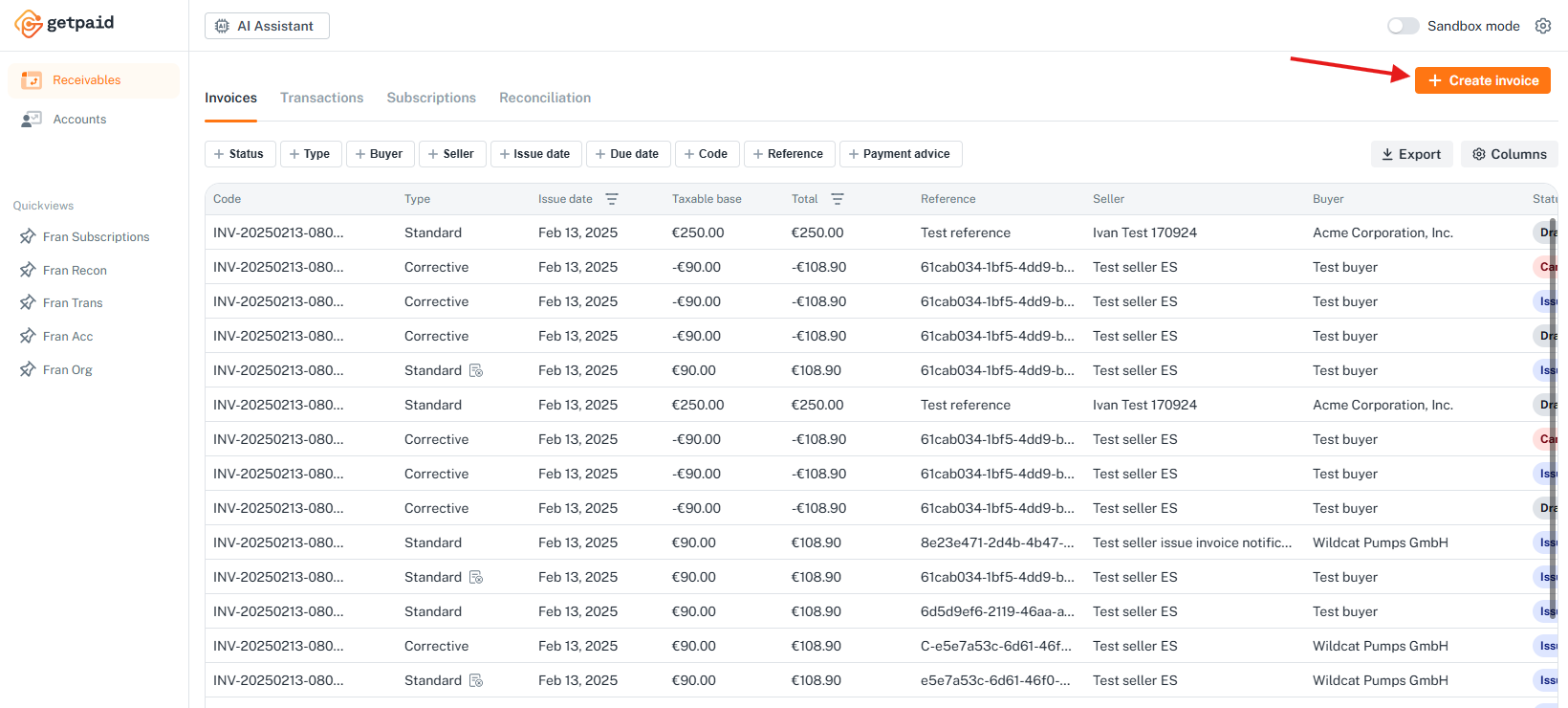This screenshot has width=1568, height=708.
Task: Add a Code filter
Action: 708,154
